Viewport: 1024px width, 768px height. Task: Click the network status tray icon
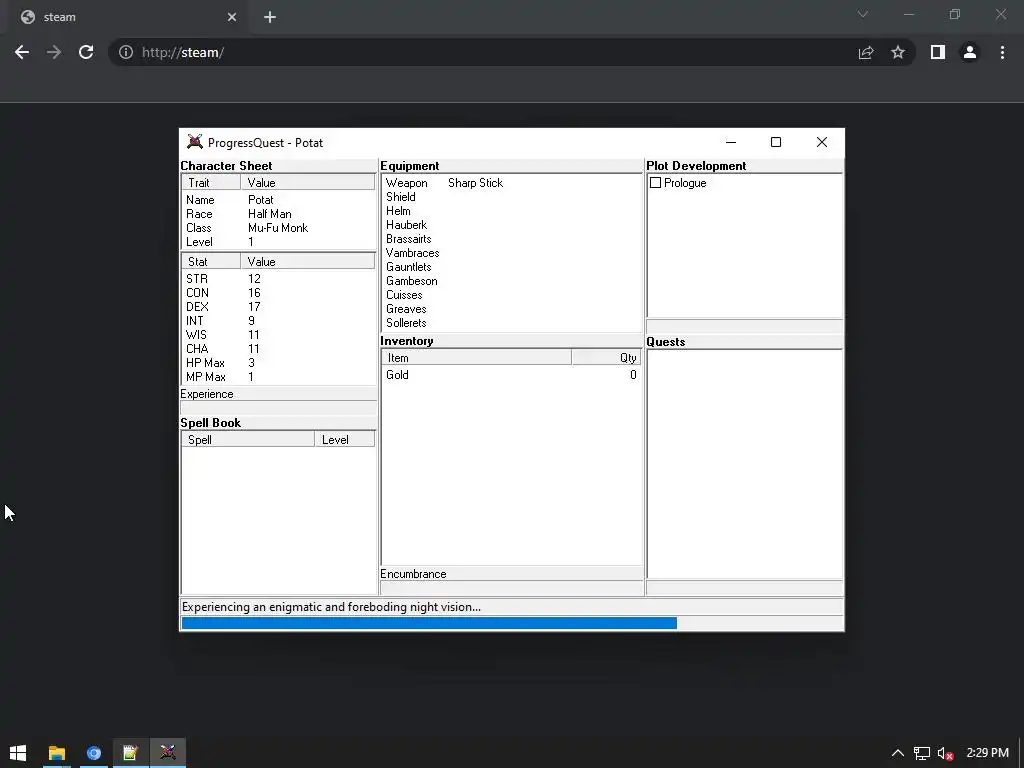pos(921,754)
